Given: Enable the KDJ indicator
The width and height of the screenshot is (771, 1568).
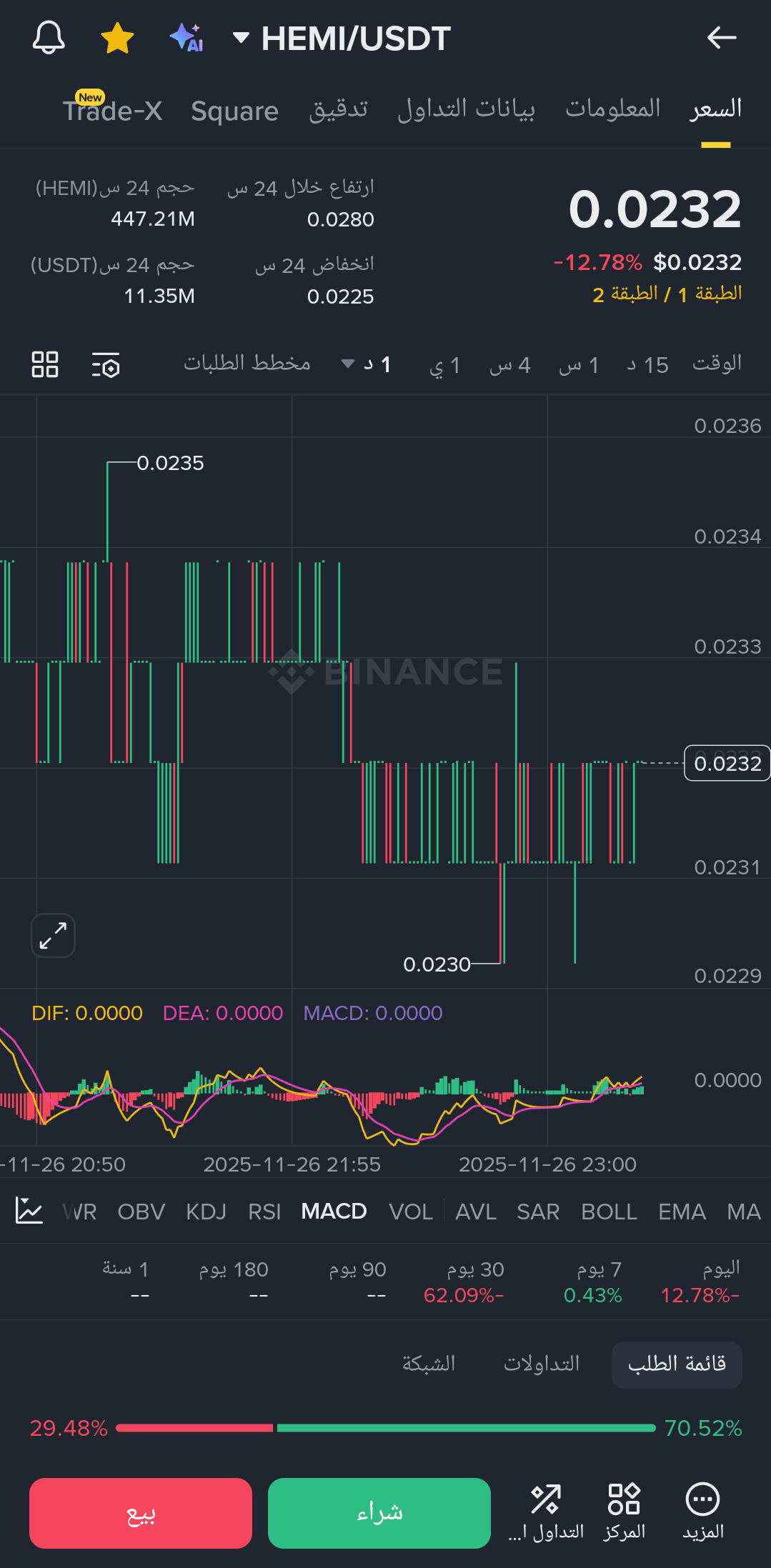Looking at the screenshot, I should [x=206, y=1212].
